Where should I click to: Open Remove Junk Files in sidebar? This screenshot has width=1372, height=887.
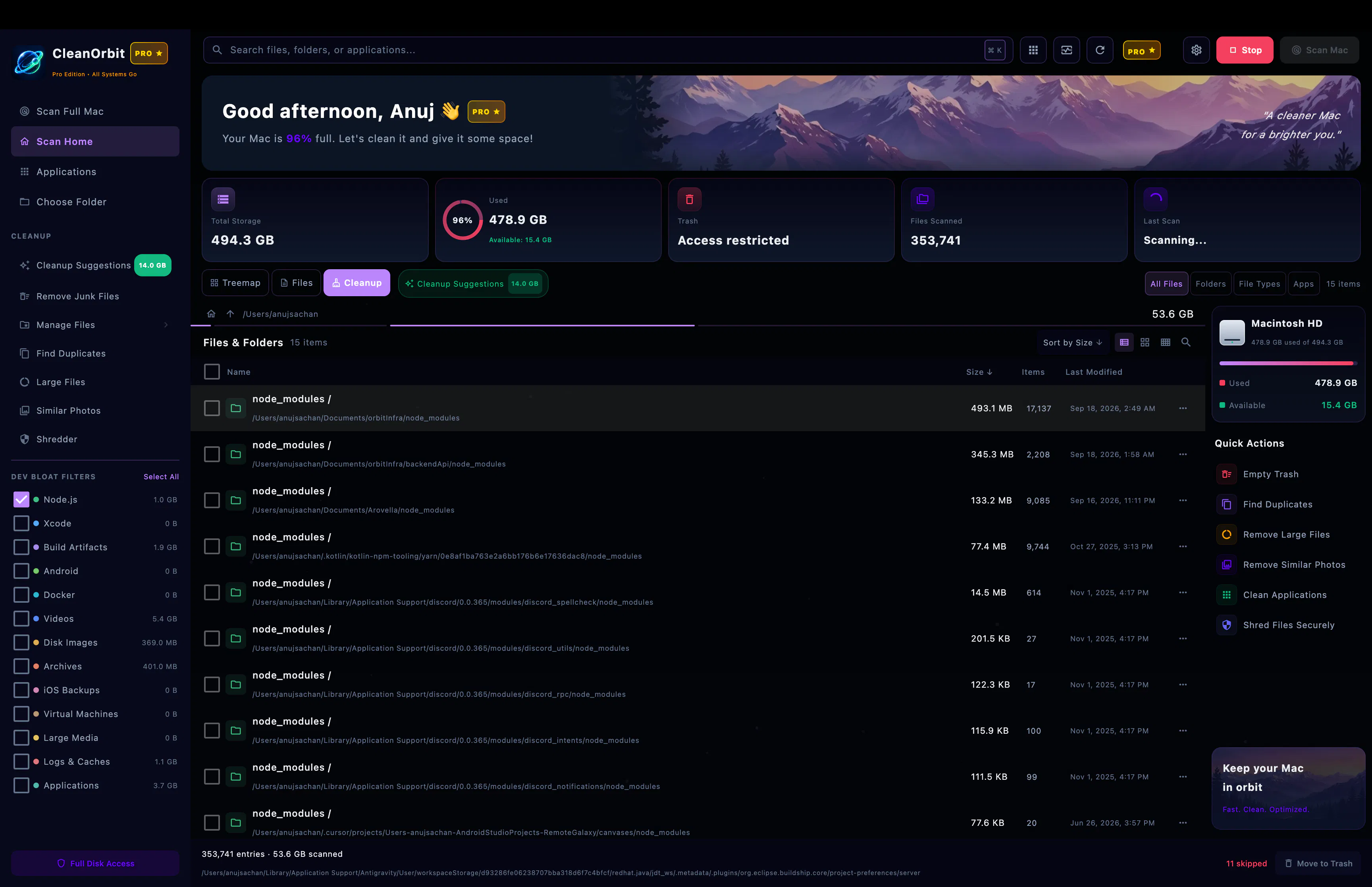95,296
